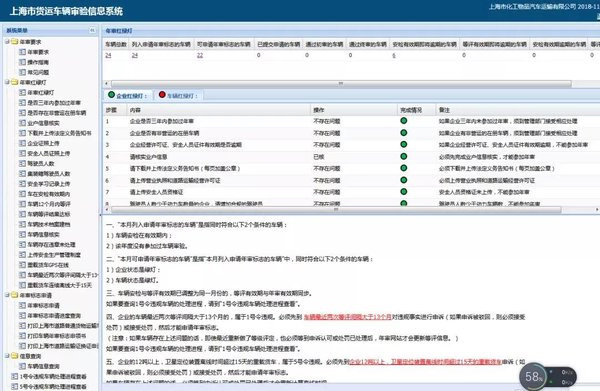Click the horizontal scrollbar under vehicle summary
This screenshot has width=600, height=391.
(x=341, y=83)
